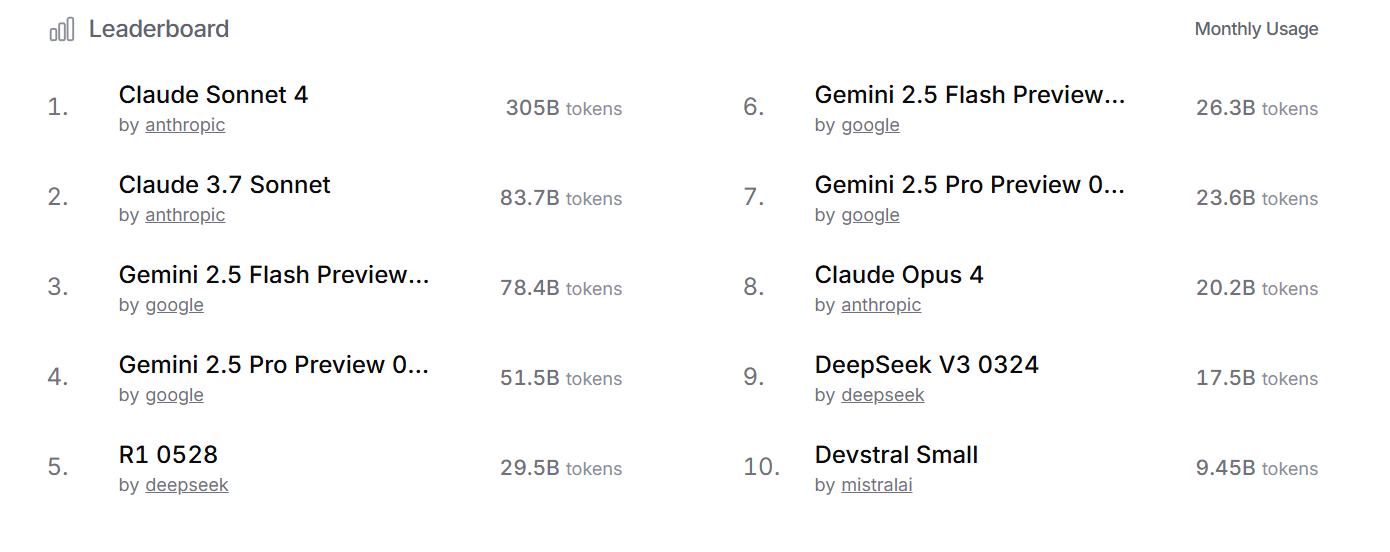The width and height of the screenshot is (1390, 552).
Task: Follow the deepseek link under R1 0528
Action: point(187,485)
